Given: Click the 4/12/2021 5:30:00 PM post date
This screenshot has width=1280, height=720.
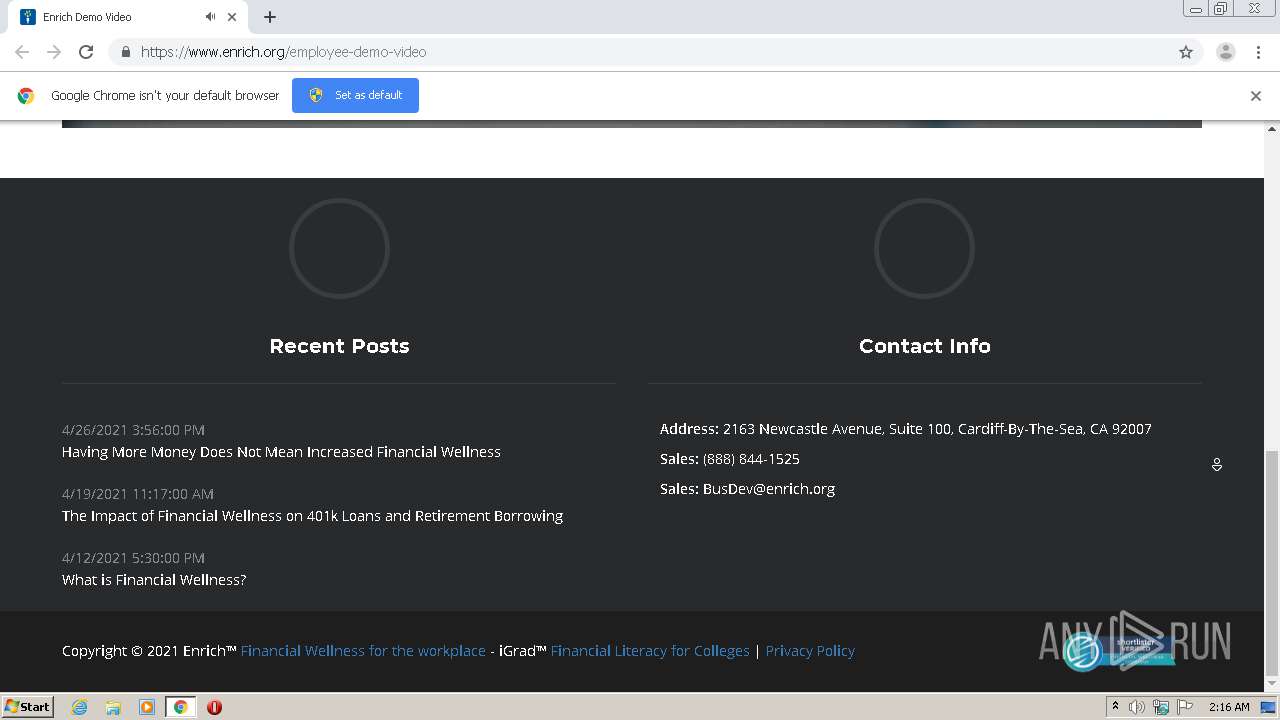Looking at the screenshot, I should pyautogui.click(x=133, y=558).
